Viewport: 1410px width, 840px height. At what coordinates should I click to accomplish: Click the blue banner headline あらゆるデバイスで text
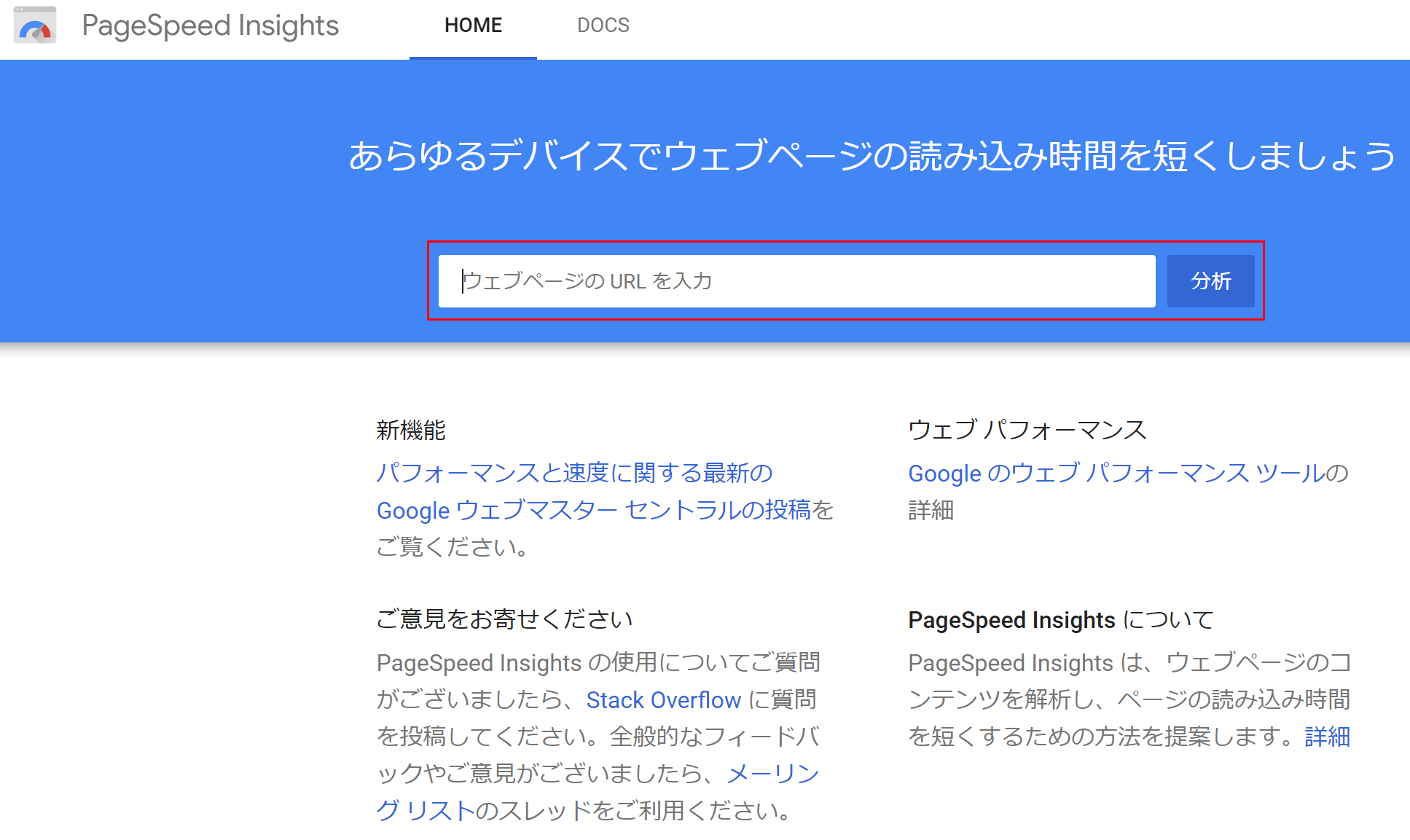[x=872, y=156]
